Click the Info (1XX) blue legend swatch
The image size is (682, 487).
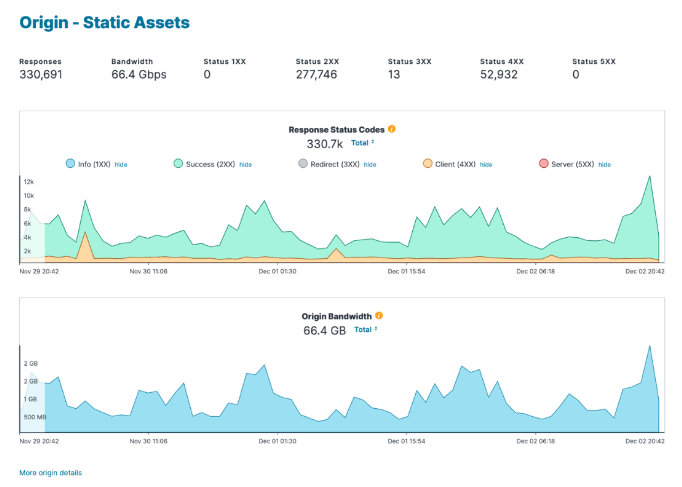point(70,163)
